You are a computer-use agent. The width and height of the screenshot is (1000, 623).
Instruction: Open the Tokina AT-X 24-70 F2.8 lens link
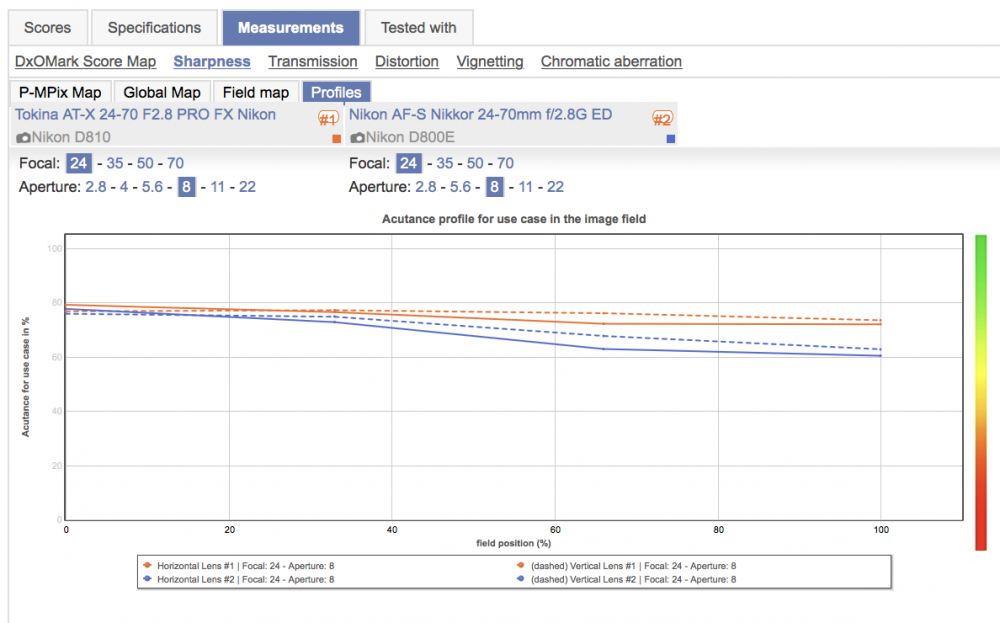[x=145, y=115]
